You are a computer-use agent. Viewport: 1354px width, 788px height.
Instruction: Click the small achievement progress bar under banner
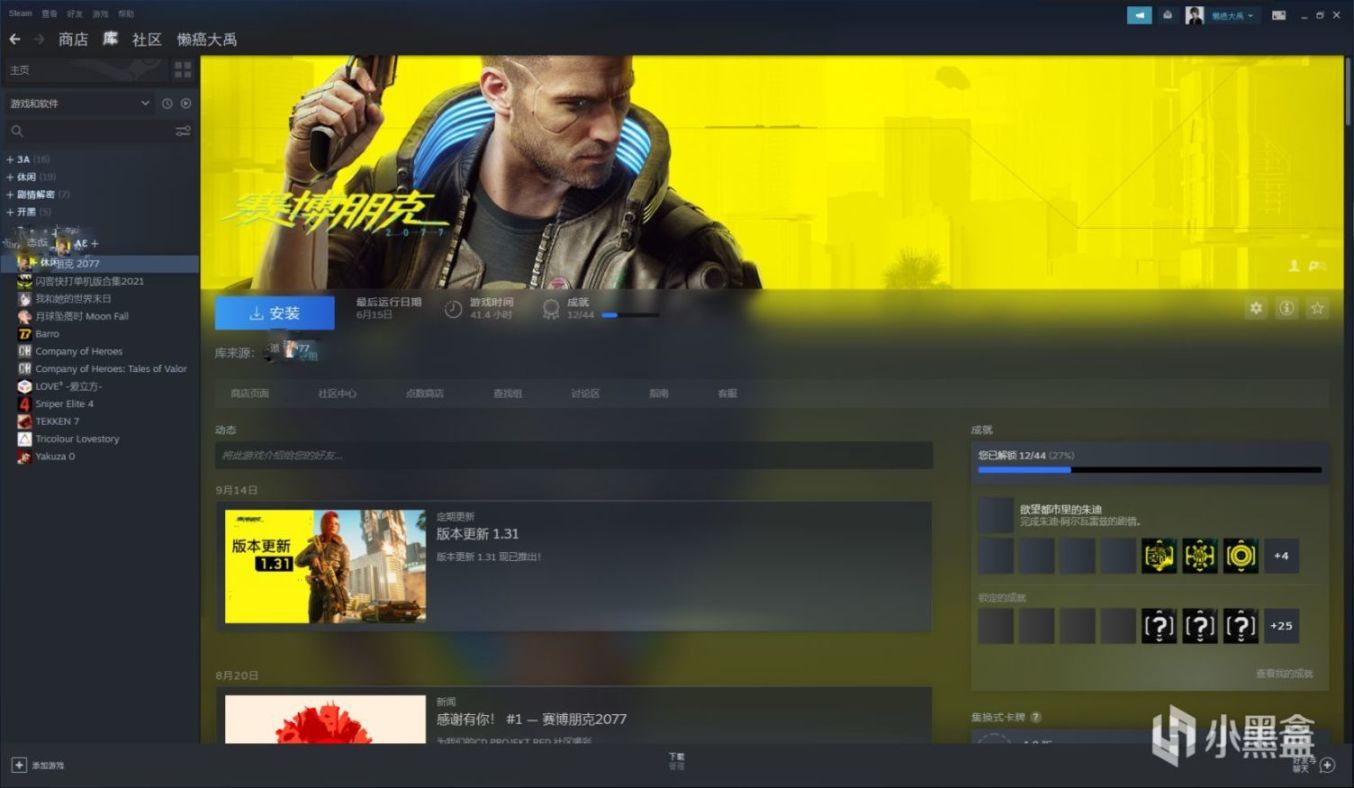click(x=630, y=314)
